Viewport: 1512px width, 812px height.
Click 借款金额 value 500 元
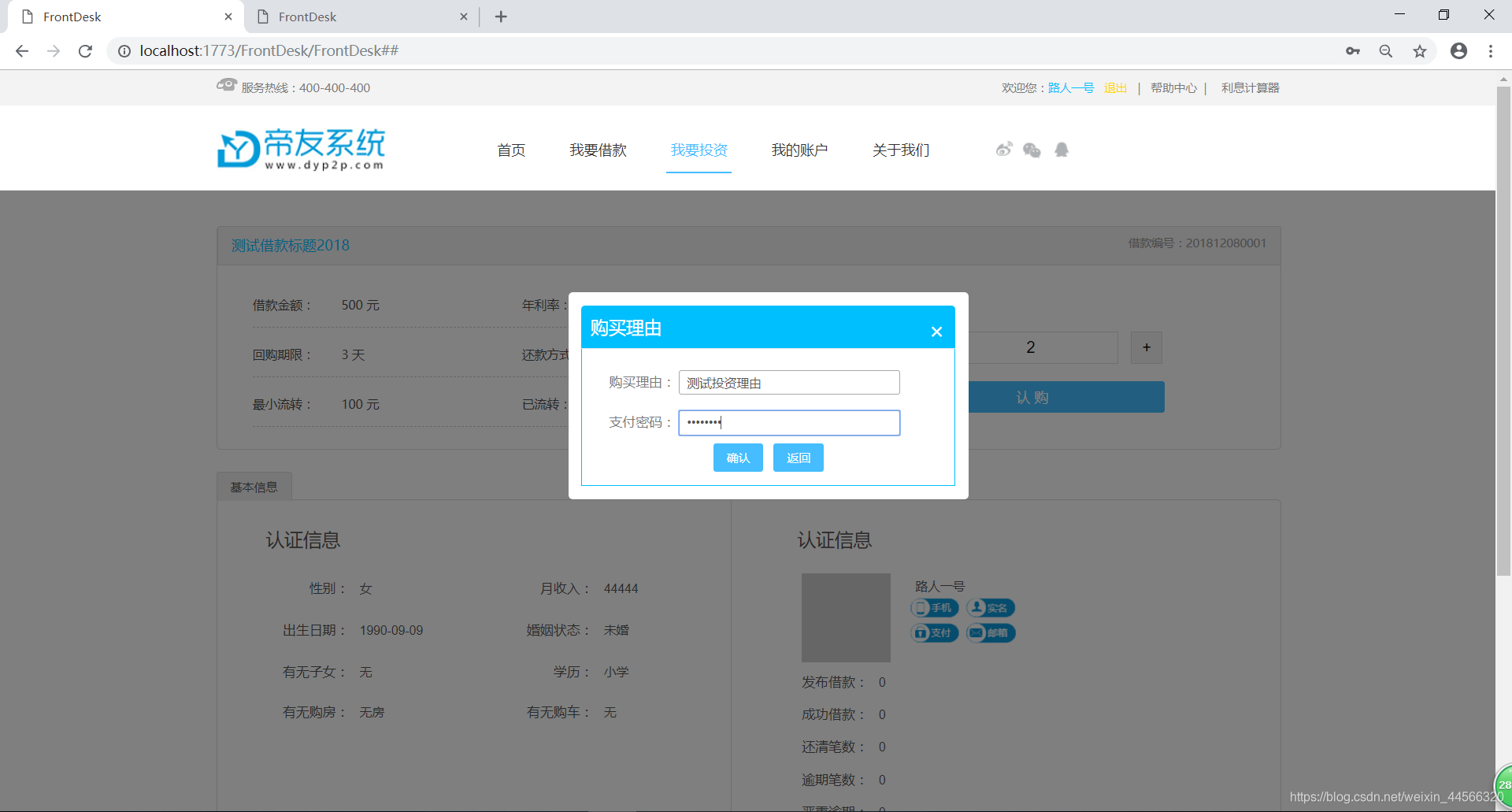(360, 306)
